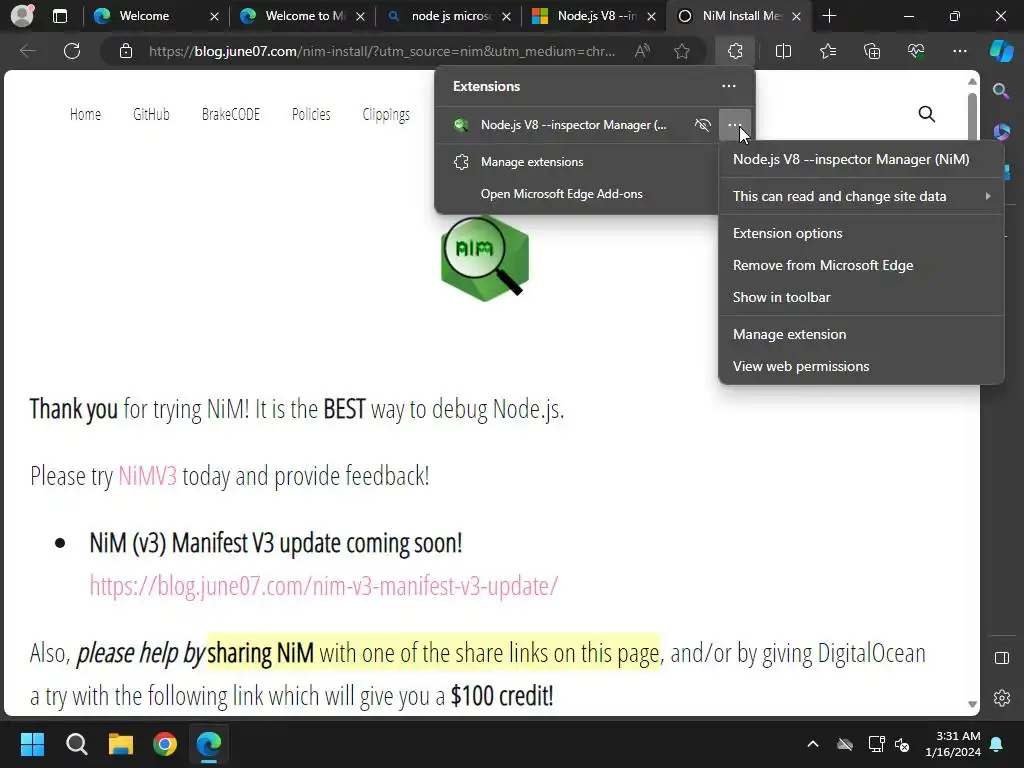The height and width of the screenshot is (768, 1024).
Task: Click the NiM hexagon logo
Action: click(x=484, y=258)
